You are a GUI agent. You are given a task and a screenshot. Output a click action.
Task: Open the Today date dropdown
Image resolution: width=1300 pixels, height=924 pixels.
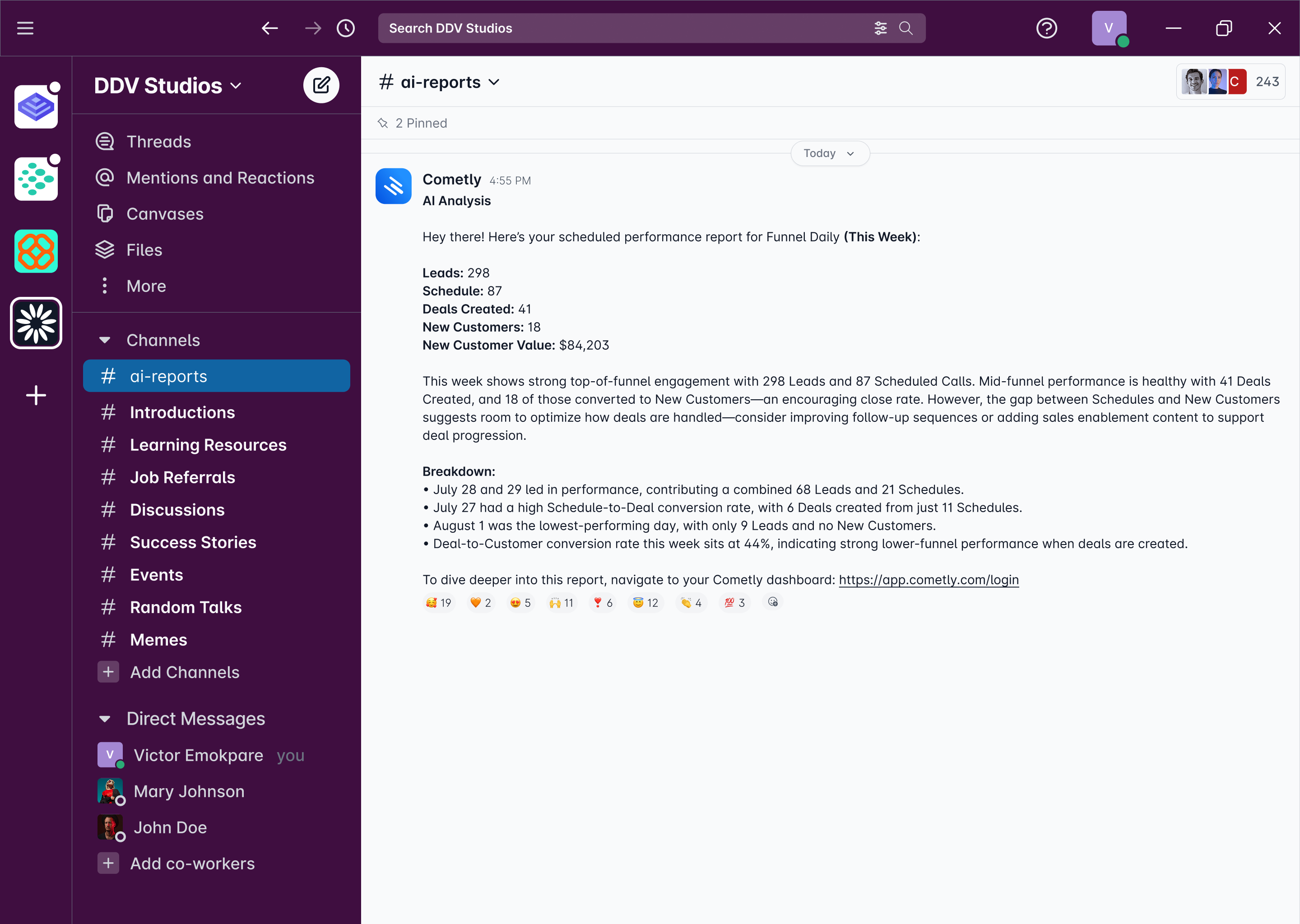pyautogui.click(x=830, y=153)
